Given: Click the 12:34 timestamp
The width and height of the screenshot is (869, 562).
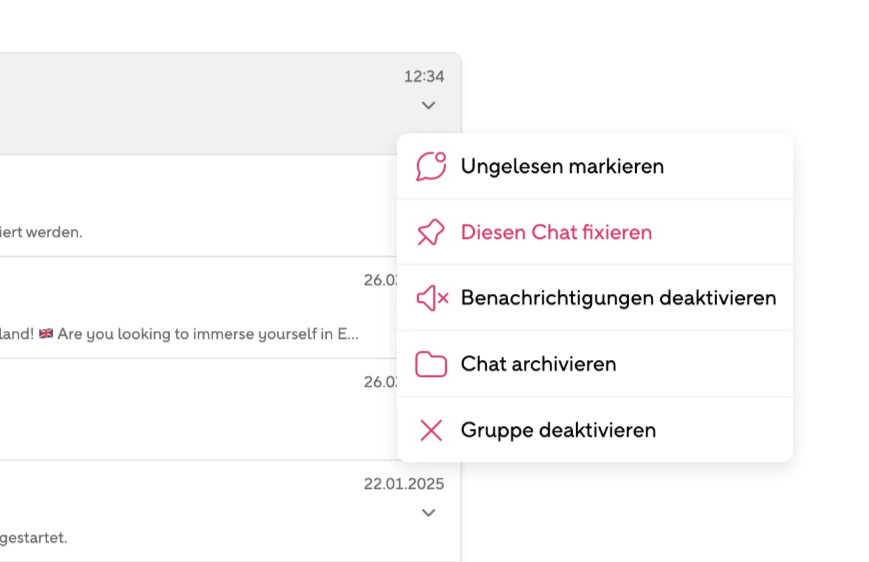Looking at the screenshot, I should click(424, 76).
